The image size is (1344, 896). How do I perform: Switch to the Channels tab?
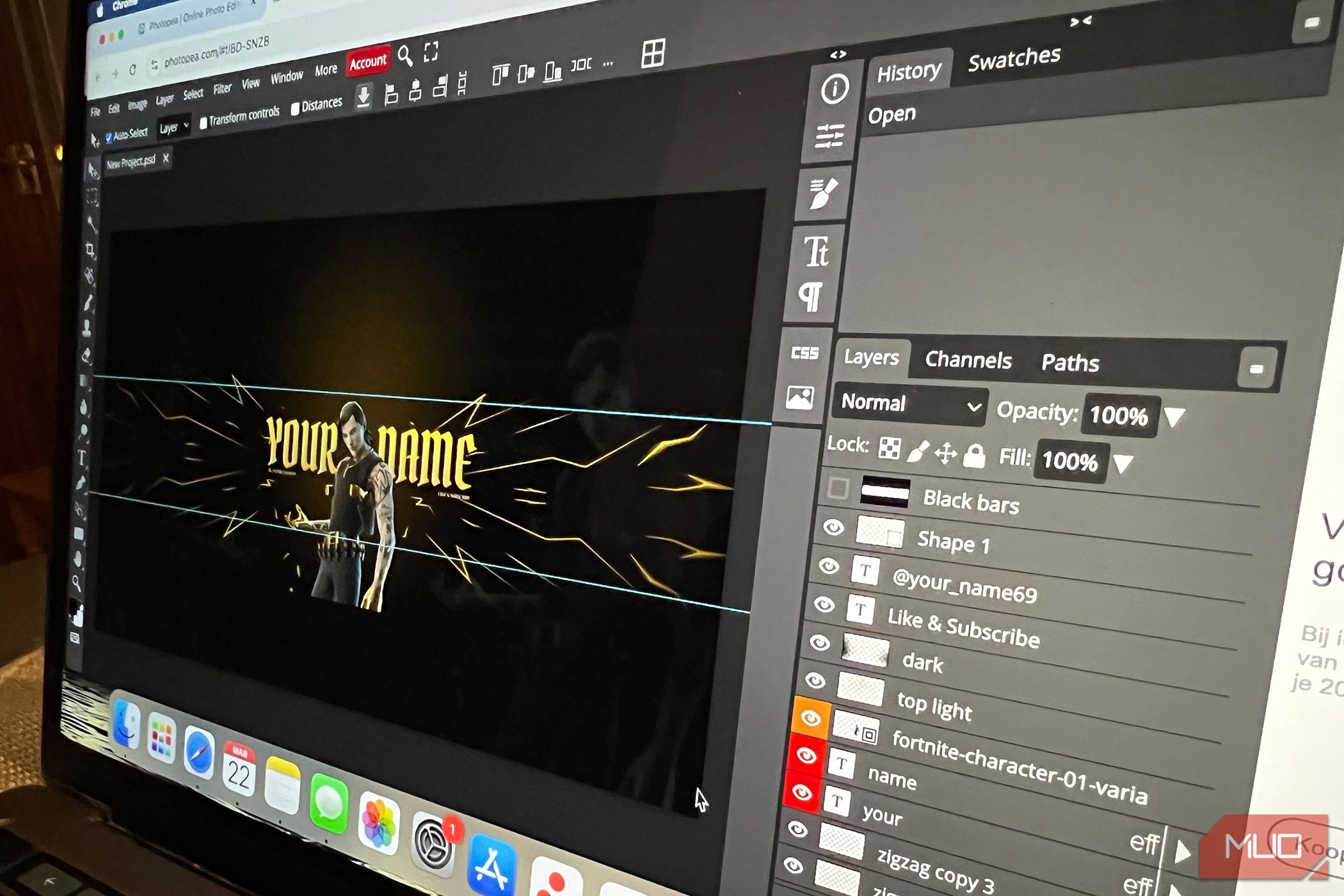[968, 360]
